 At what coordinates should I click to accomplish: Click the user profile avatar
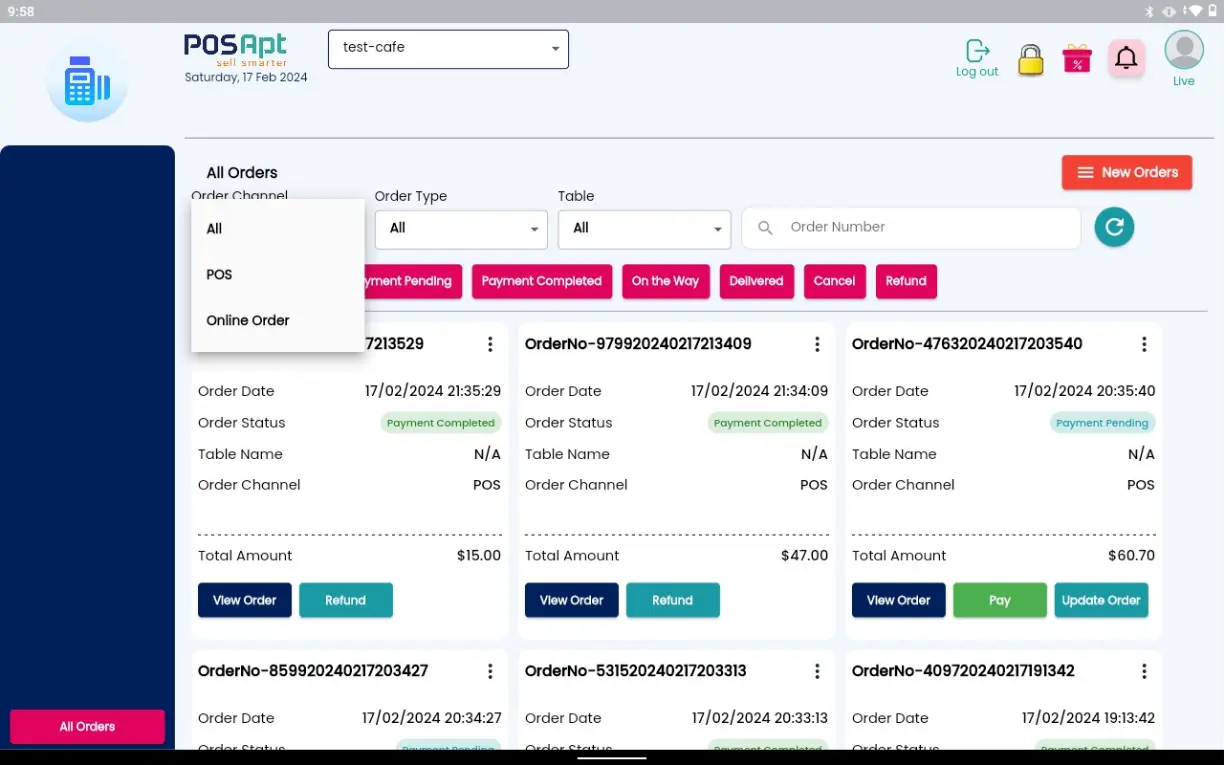[x=1184, y=51]
